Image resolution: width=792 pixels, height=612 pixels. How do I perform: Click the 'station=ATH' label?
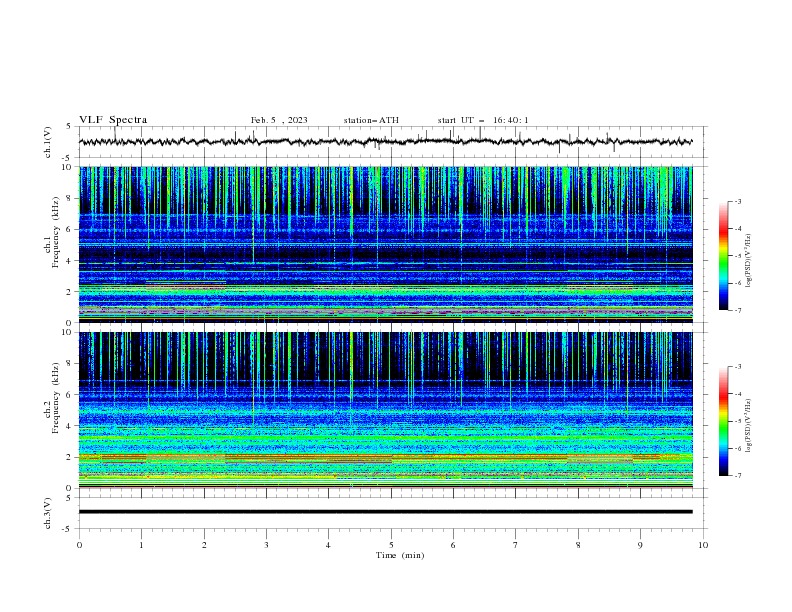(x=371, y=120)
